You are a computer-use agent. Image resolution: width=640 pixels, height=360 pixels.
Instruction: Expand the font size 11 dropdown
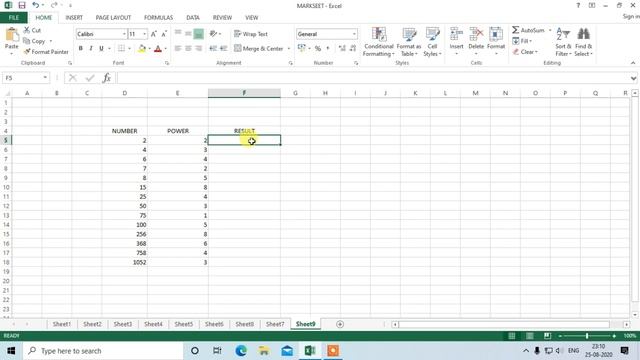[144, 34]
